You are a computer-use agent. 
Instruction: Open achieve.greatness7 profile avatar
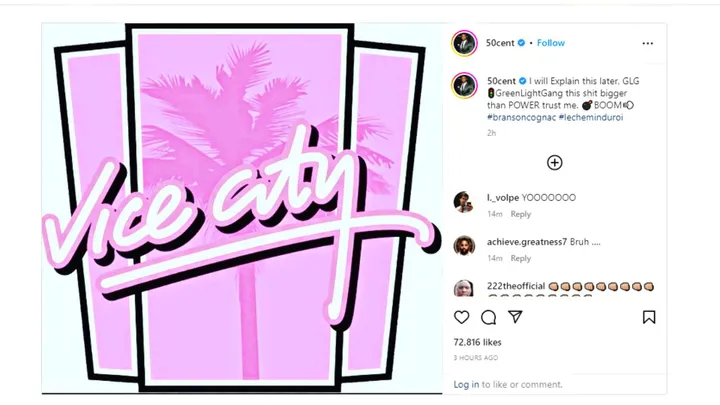pos(464,246)
